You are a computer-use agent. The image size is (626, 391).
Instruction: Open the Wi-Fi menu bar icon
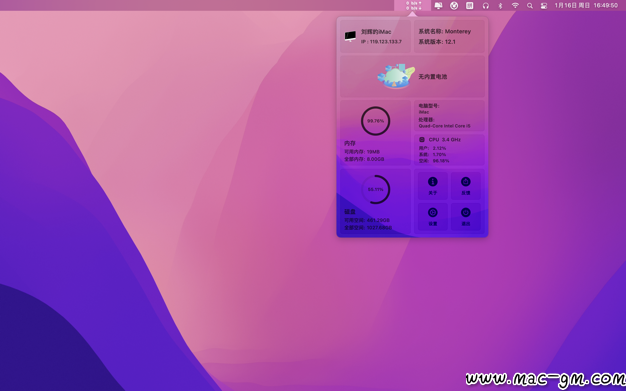pyautogui.click(x=515, y=6)
